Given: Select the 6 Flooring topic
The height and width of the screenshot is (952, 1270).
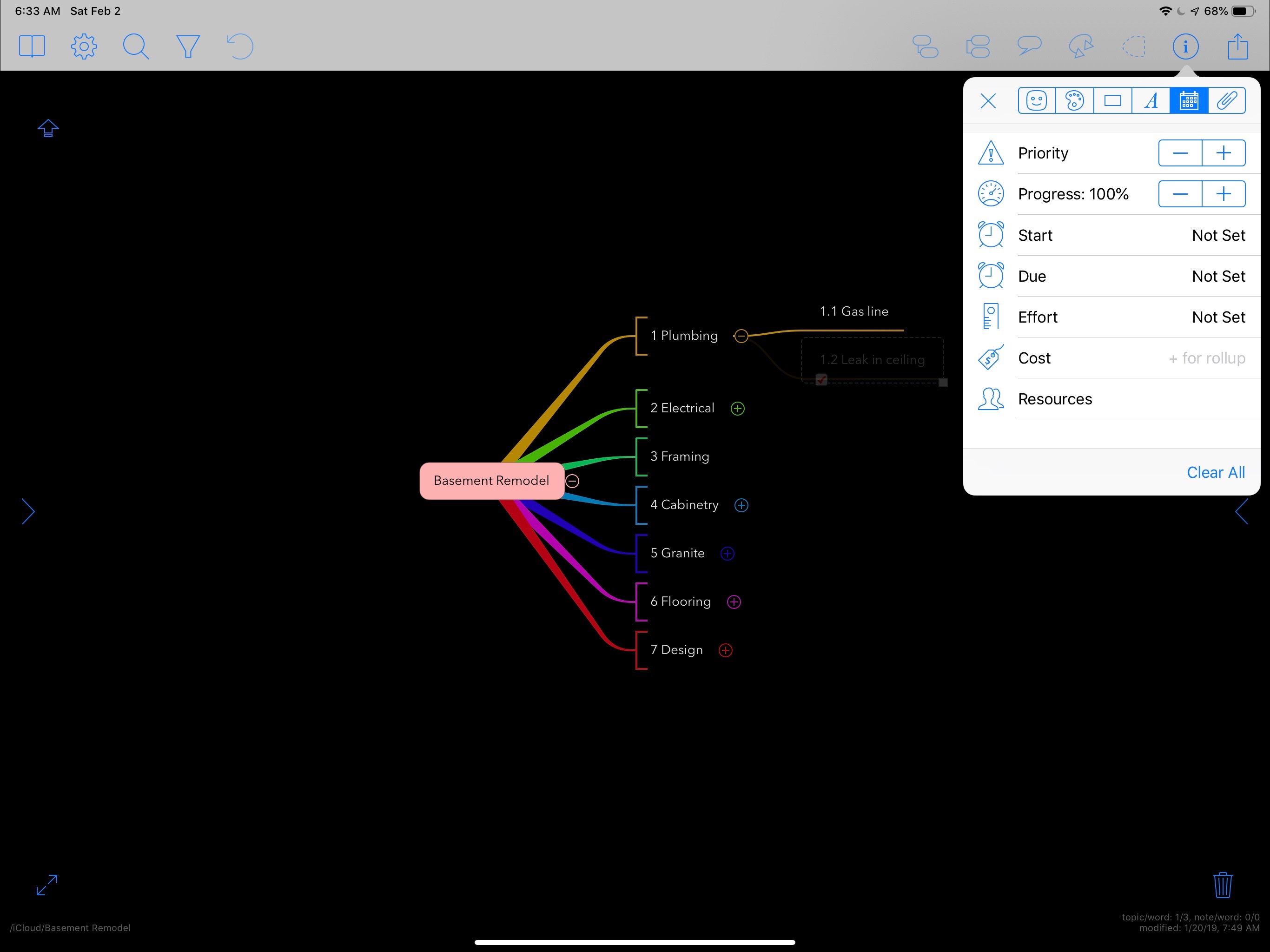Looking at the screenshot, I should 681,601.
